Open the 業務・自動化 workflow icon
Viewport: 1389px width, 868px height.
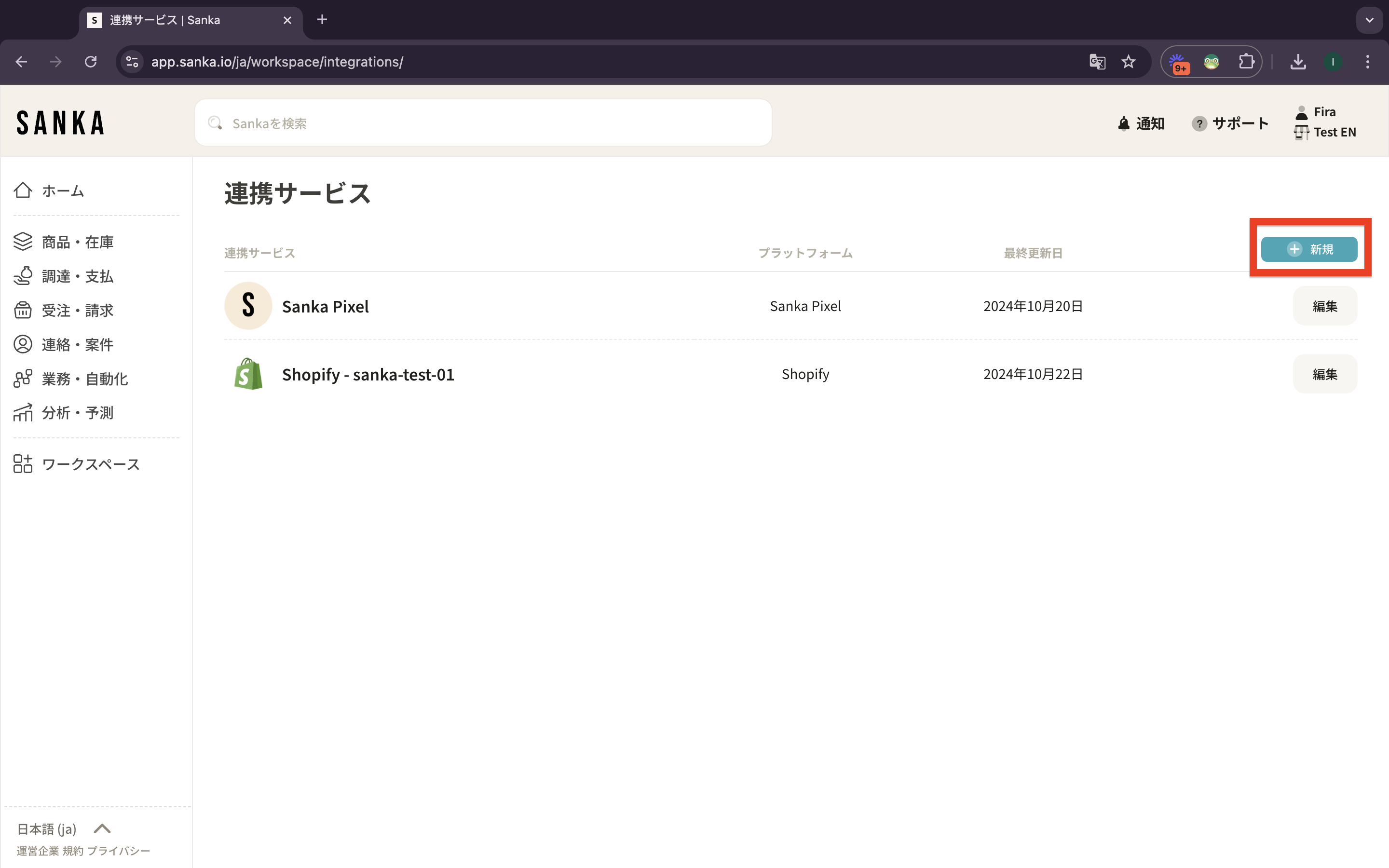point(23,379)
